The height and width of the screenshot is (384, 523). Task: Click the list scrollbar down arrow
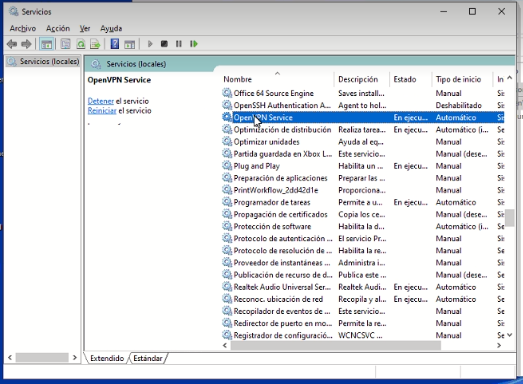point(509,335)
